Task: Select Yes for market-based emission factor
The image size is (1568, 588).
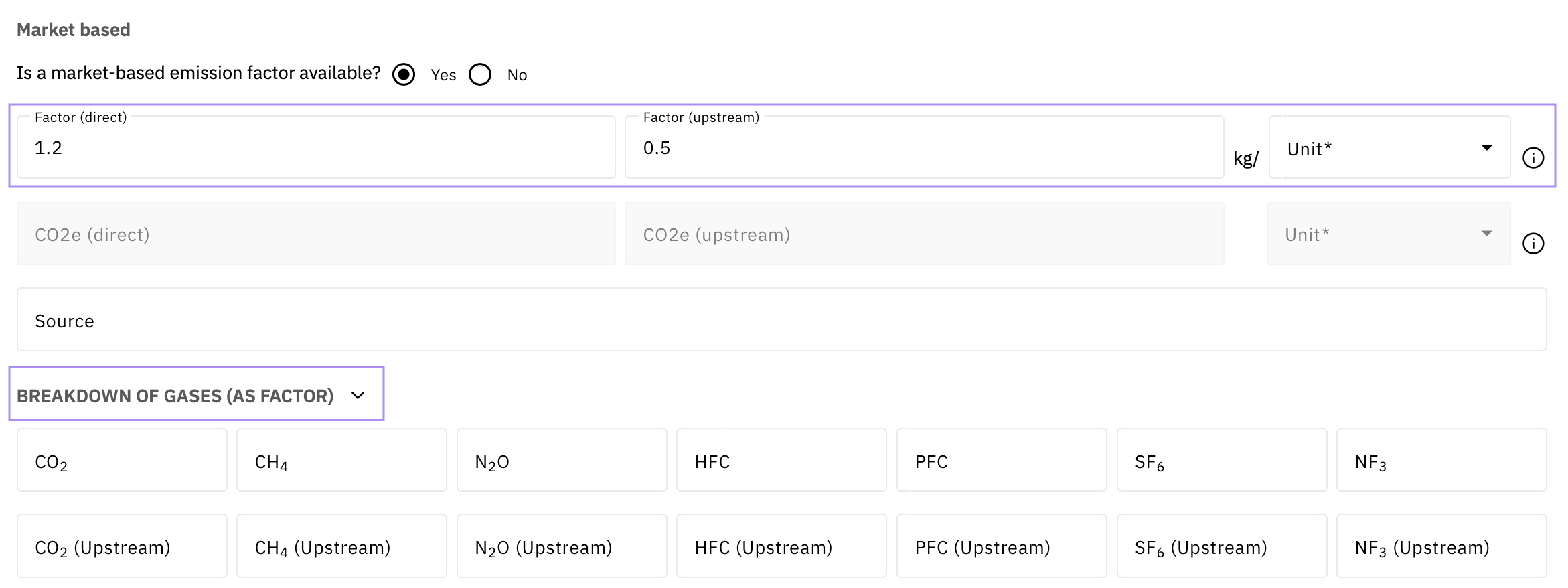Action: tap(404, 74)
